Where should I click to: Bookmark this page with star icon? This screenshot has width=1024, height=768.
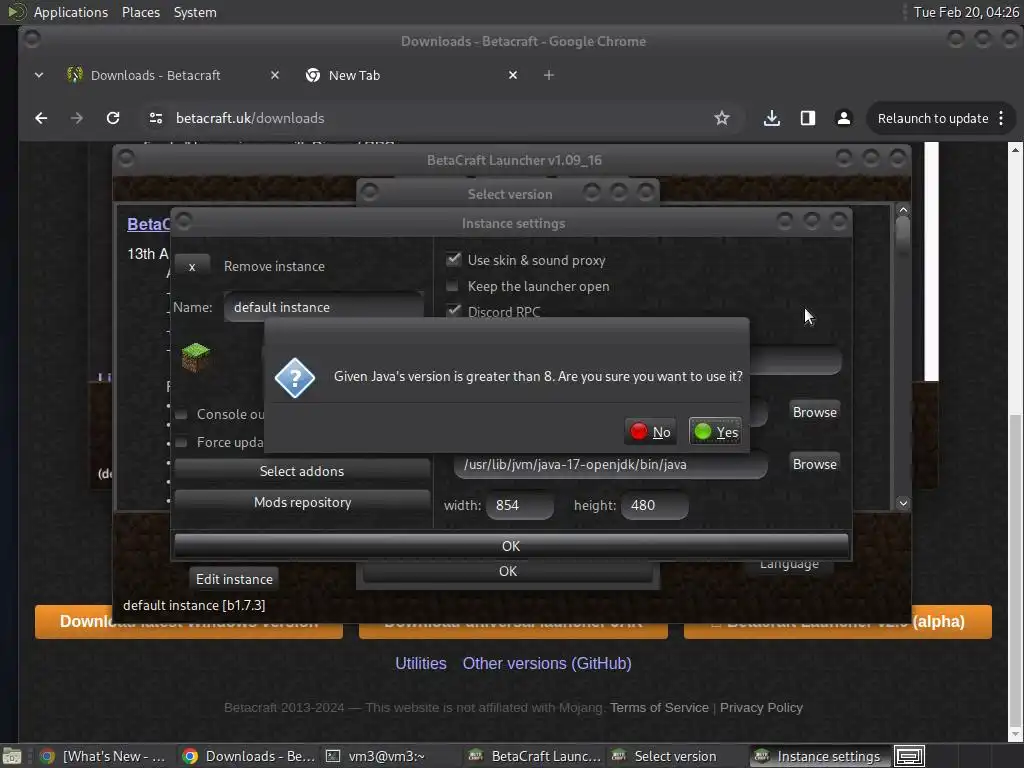[x=722, y=118]
